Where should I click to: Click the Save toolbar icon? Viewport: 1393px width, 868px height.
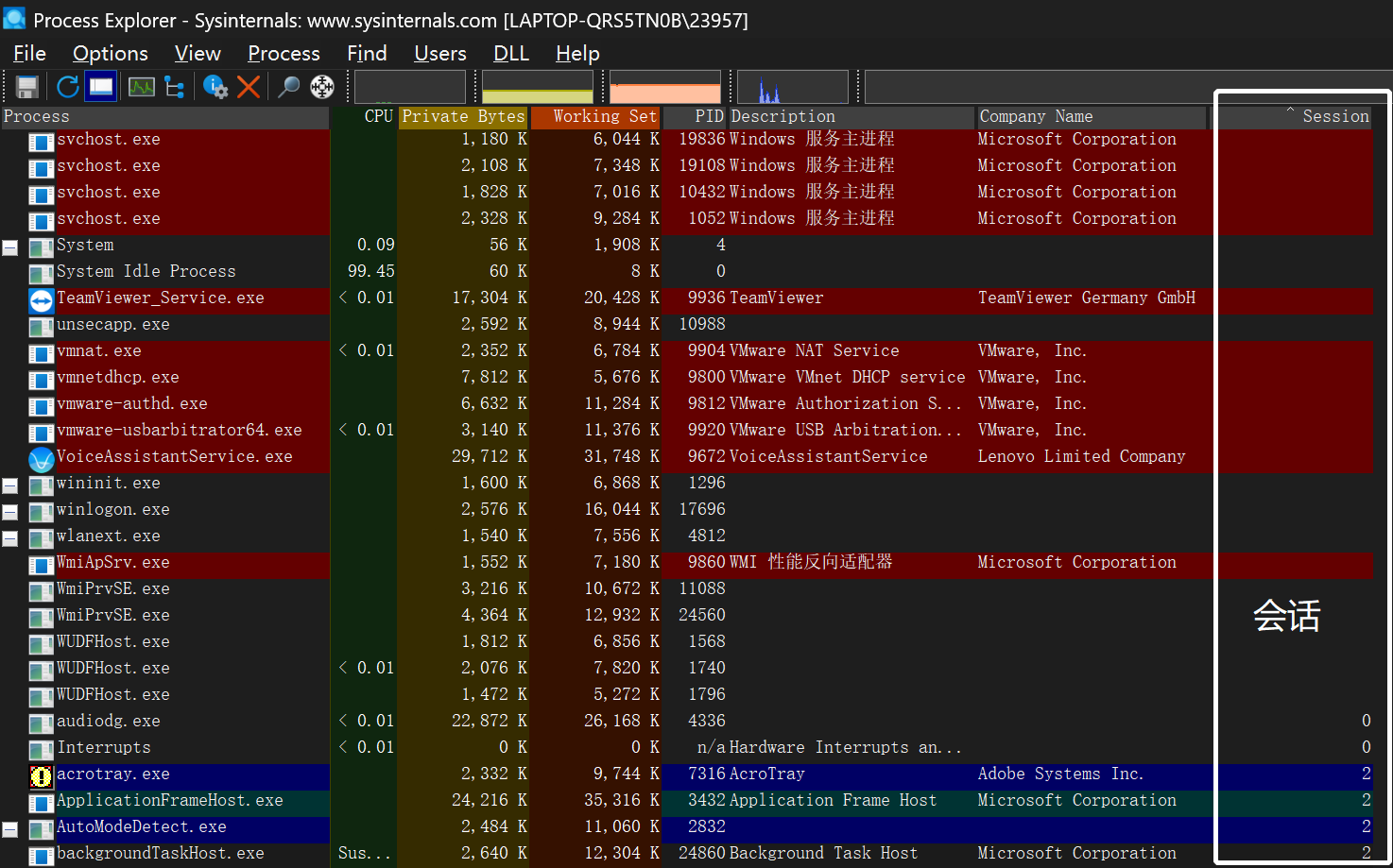click(27, 87)
